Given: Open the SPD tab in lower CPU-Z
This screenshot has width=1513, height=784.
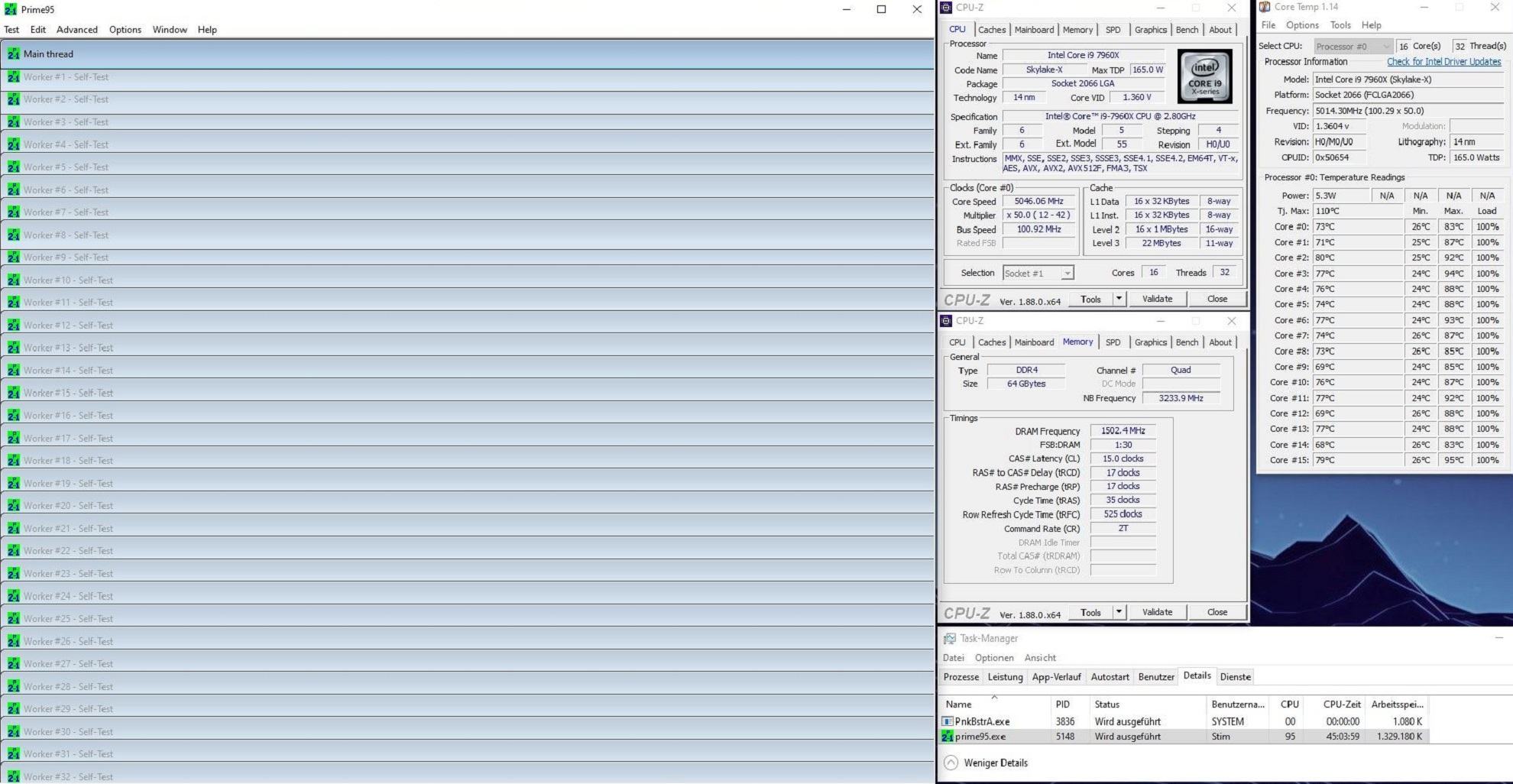Looking at the screenshot, I should 1113,342.
